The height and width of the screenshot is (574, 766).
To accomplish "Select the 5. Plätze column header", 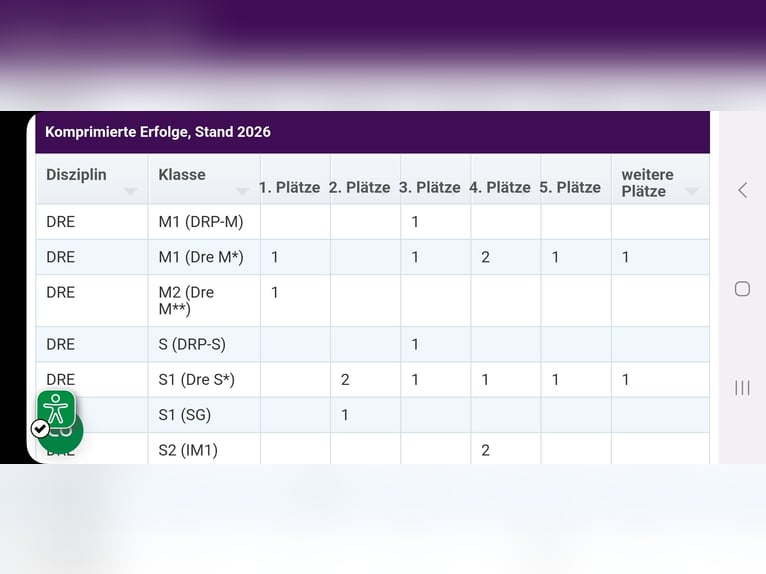I will (x=571, y=187).
